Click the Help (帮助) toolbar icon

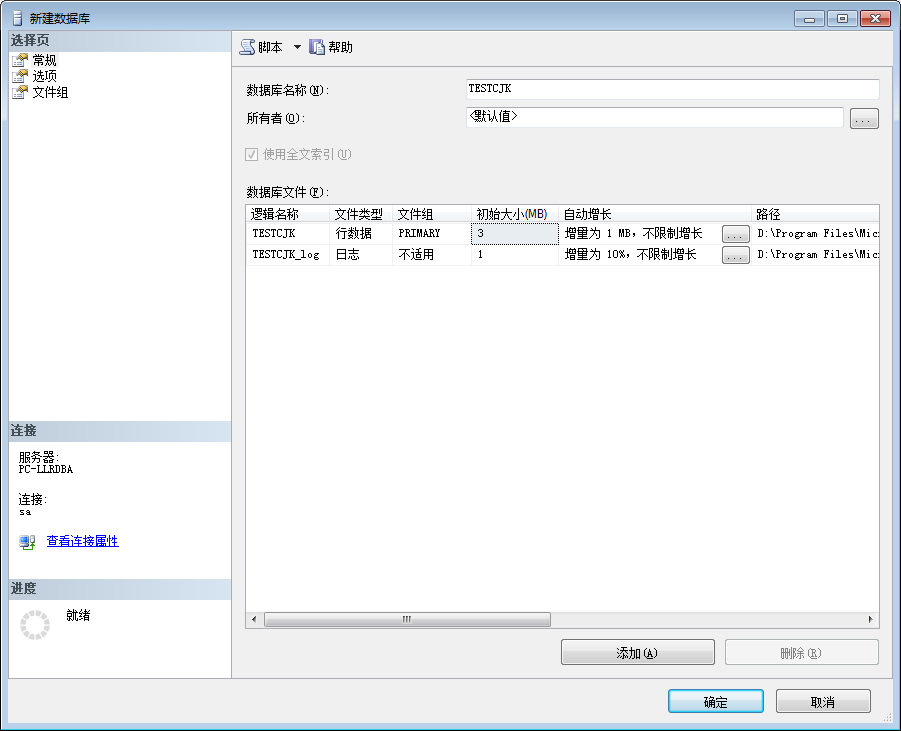[x=317, y=47]
